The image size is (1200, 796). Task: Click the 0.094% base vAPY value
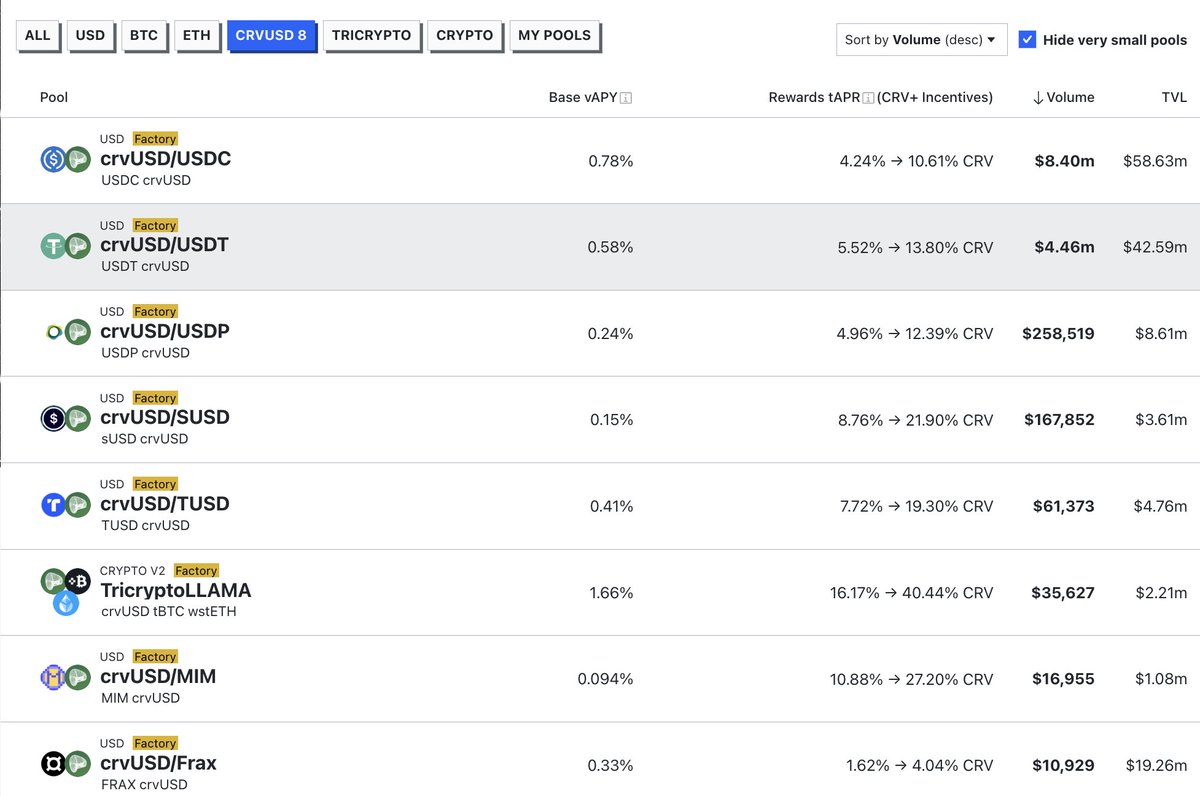coord(605,679)
